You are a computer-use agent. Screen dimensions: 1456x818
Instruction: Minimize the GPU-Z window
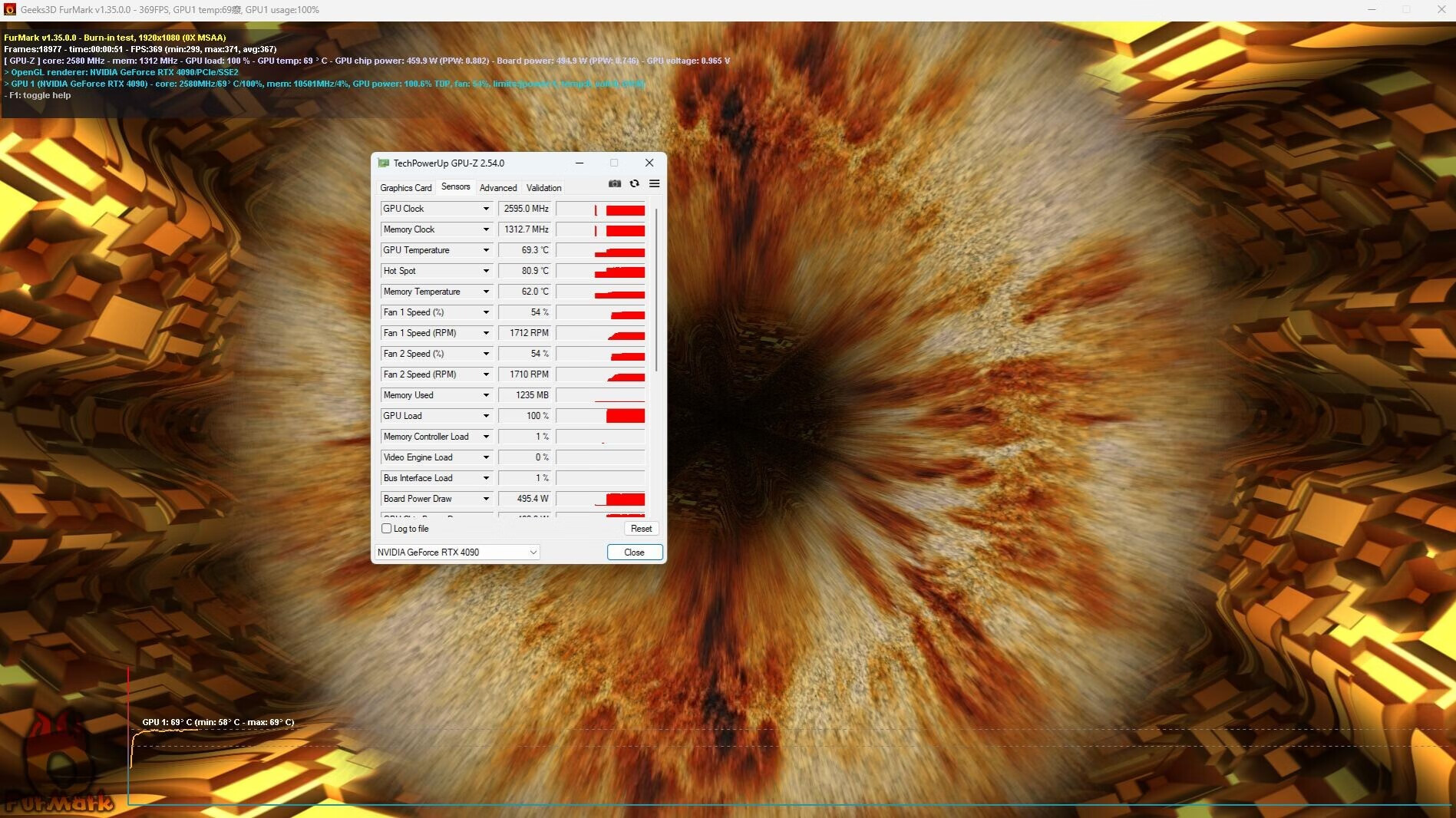579,163
